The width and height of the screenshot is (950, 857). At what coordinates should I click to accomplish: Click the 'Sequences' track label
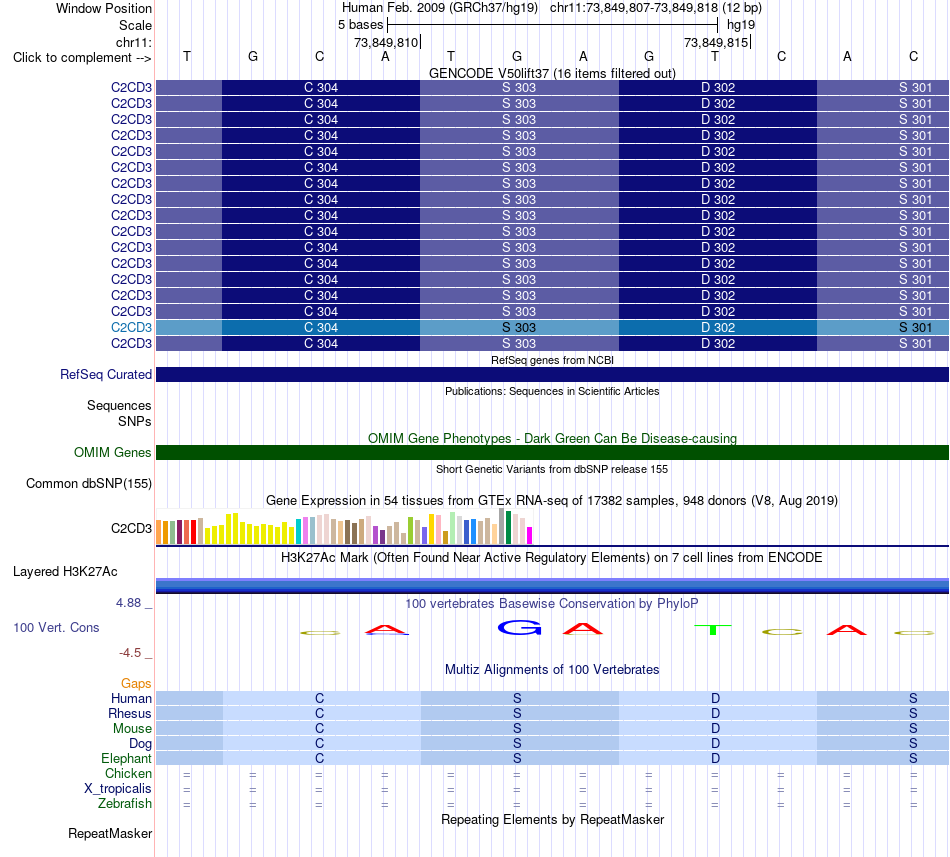point(119,405)
